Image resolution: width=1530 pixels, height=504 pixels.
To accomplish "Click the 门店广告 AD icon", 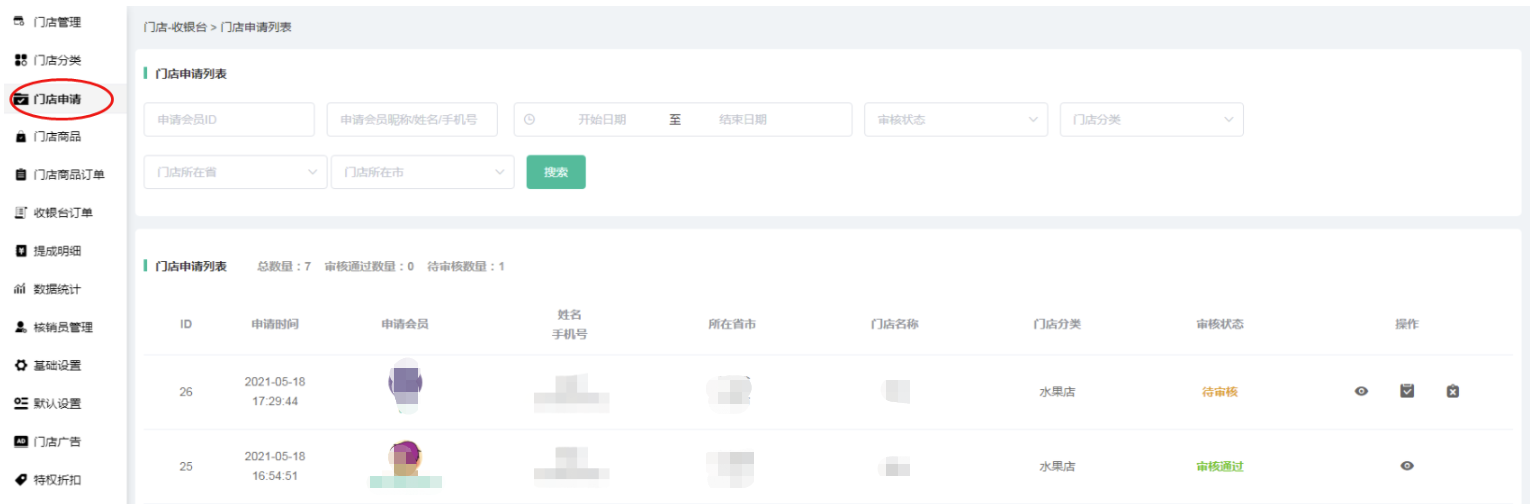I will [19, 441].
